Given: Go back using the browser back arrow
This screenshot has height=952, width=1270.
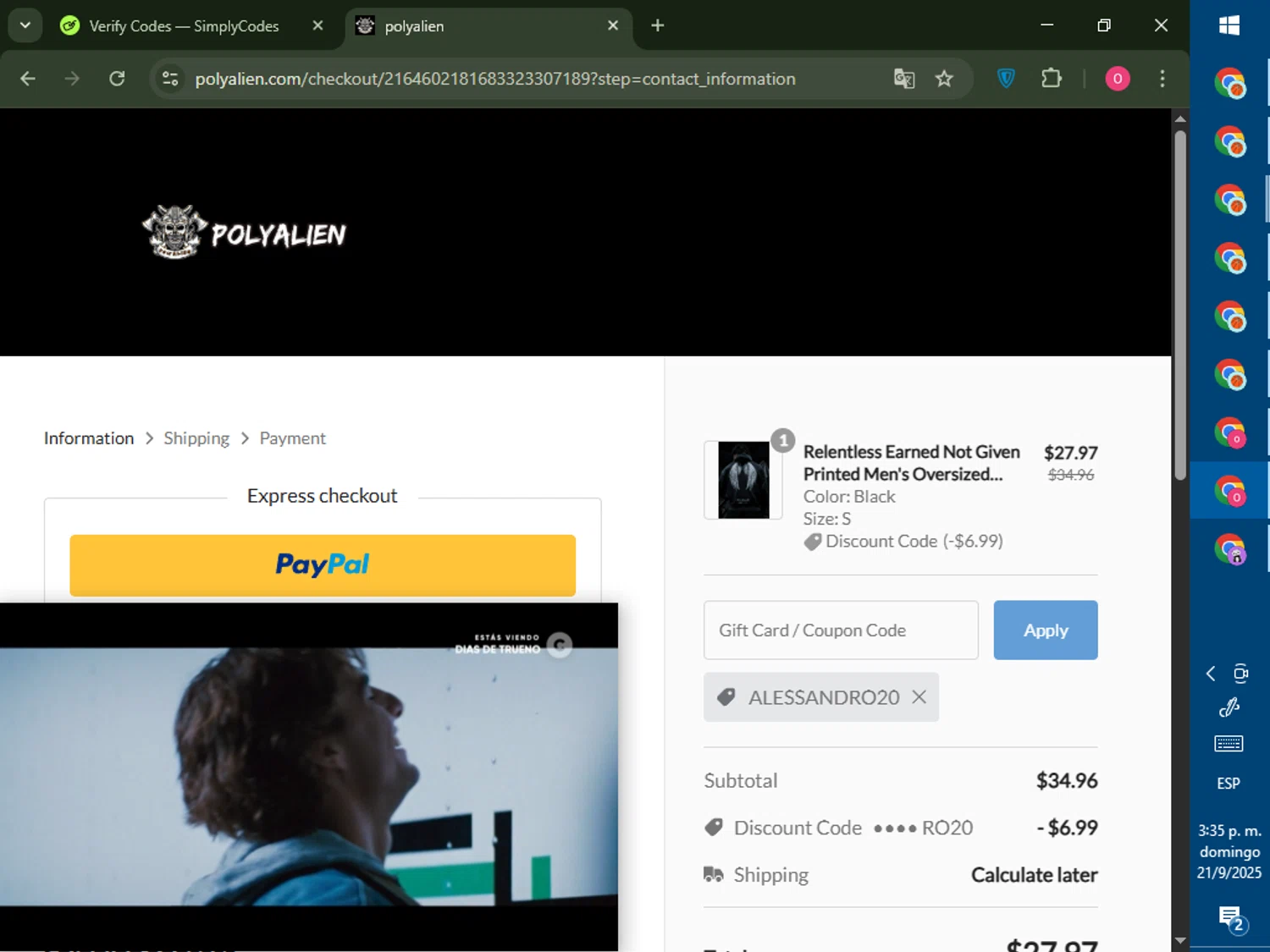Looking at the screenshot, I should point(28,79).
